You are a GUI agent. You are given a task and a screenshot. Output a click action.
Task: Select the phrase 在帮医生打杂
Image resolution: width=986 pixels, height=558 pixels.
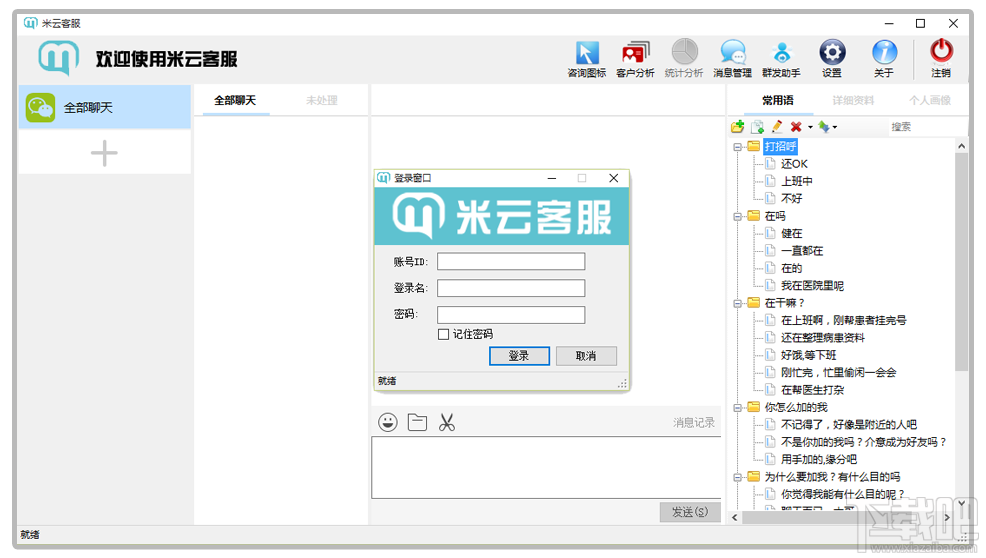(x=812, y=390)
